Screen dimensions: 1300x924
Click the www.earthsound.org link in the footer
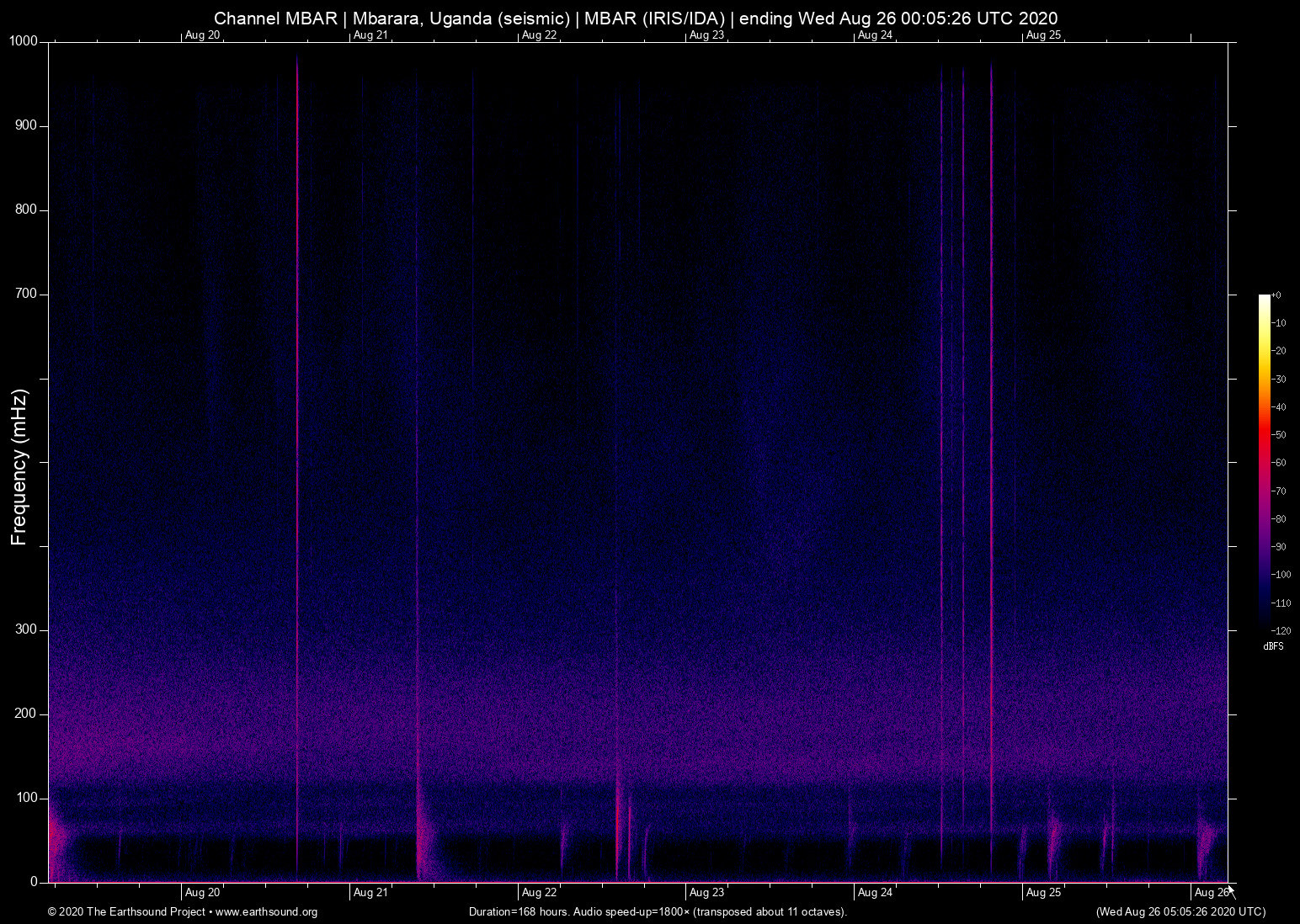[266, 912]
